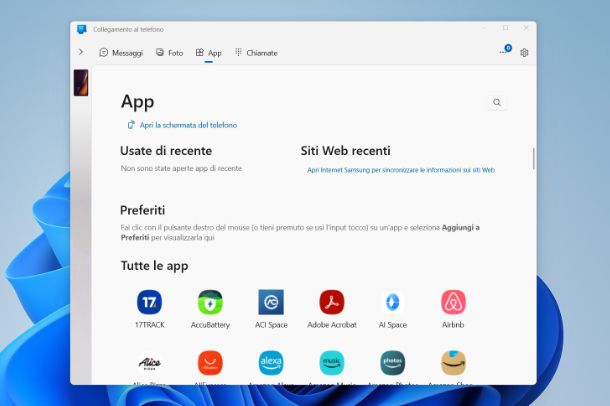Switch to the Foto tab
Screen dimensions: 610x406
169,53
